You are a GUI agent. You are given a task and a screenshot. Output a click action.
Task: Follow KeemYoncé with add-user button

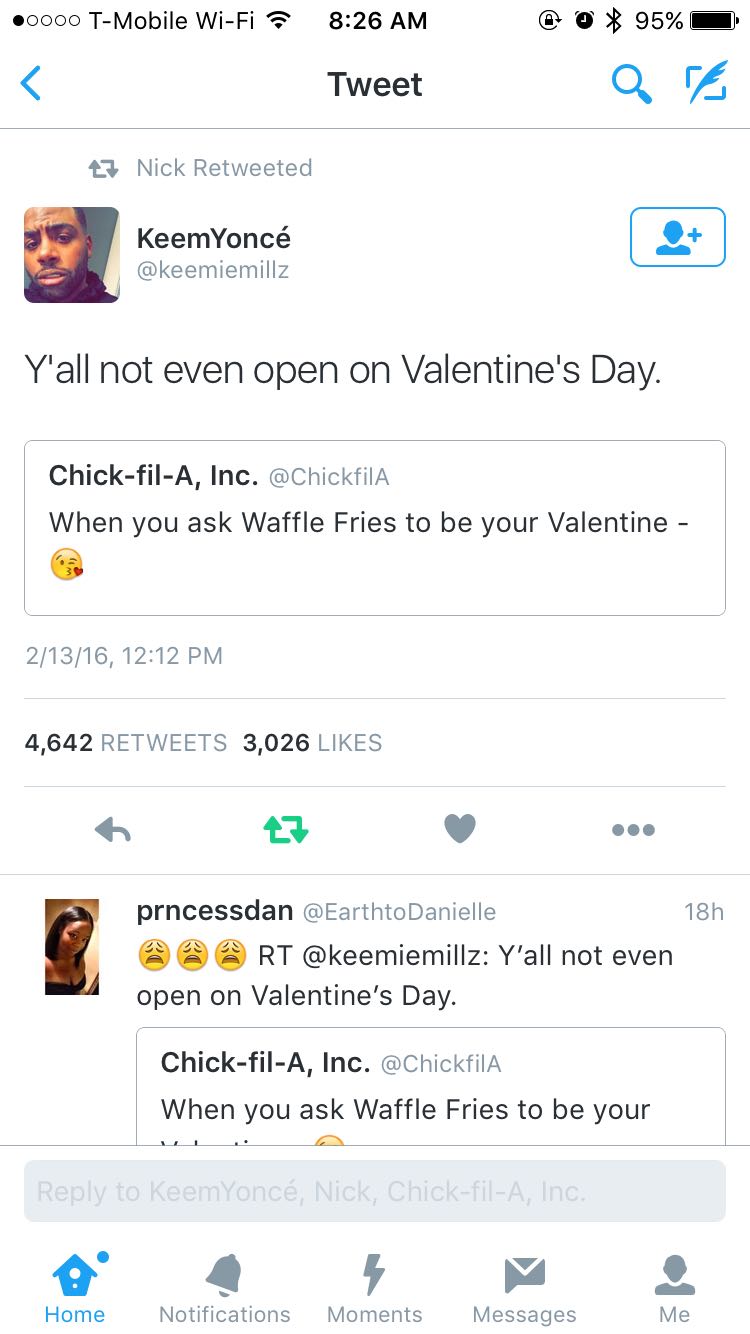pyautogui.click(x=677, y=237)
